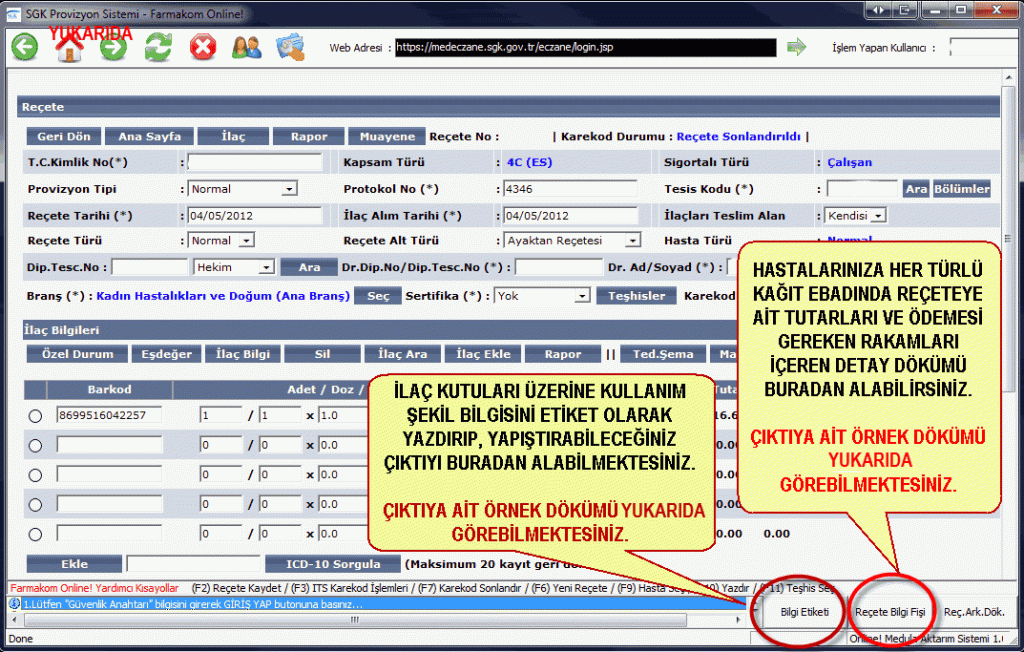Click the barcode field containing 8699516042257
This screenshot has height=652, width=1024.
[109, 416]
